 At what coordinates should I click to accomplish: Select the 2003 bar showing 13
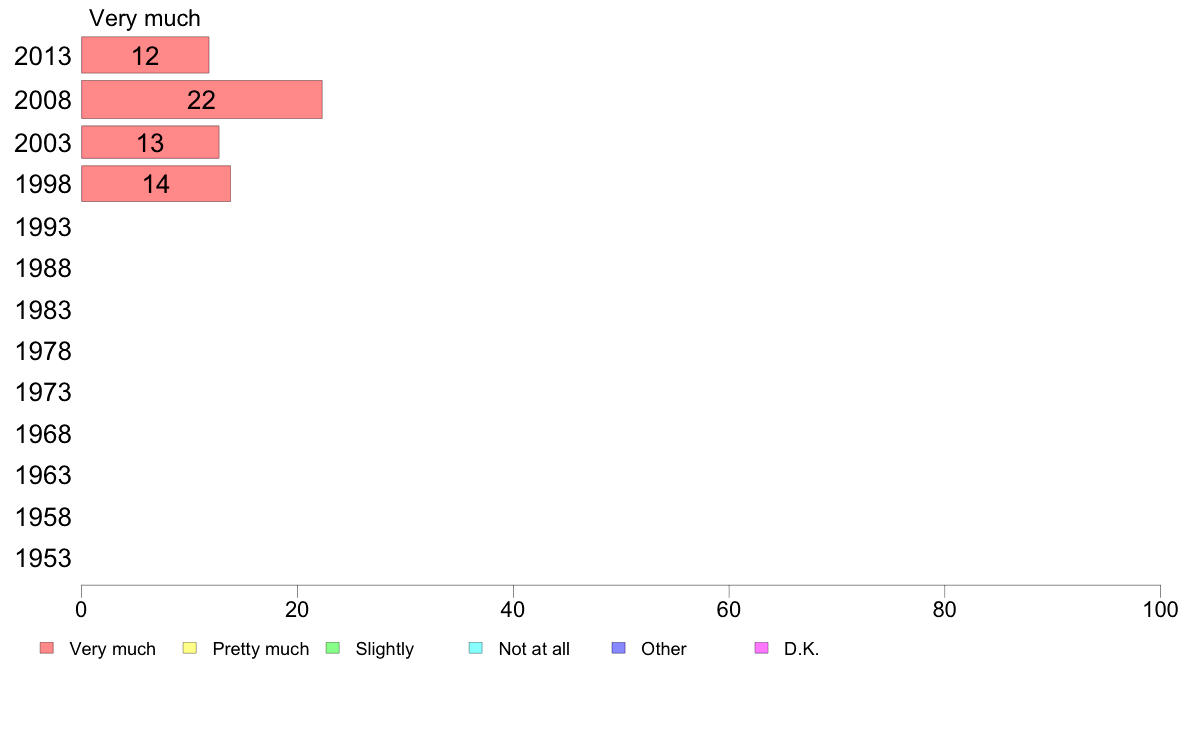pos(150,143)
